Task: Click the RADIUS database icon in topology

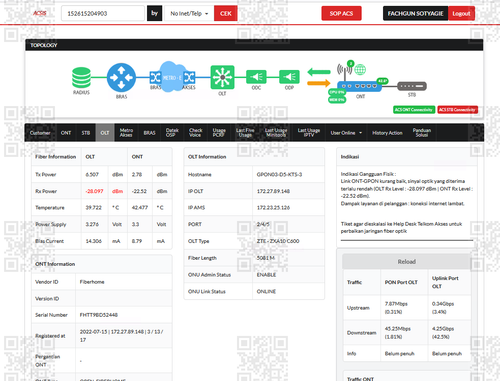Action: (81, 78)
